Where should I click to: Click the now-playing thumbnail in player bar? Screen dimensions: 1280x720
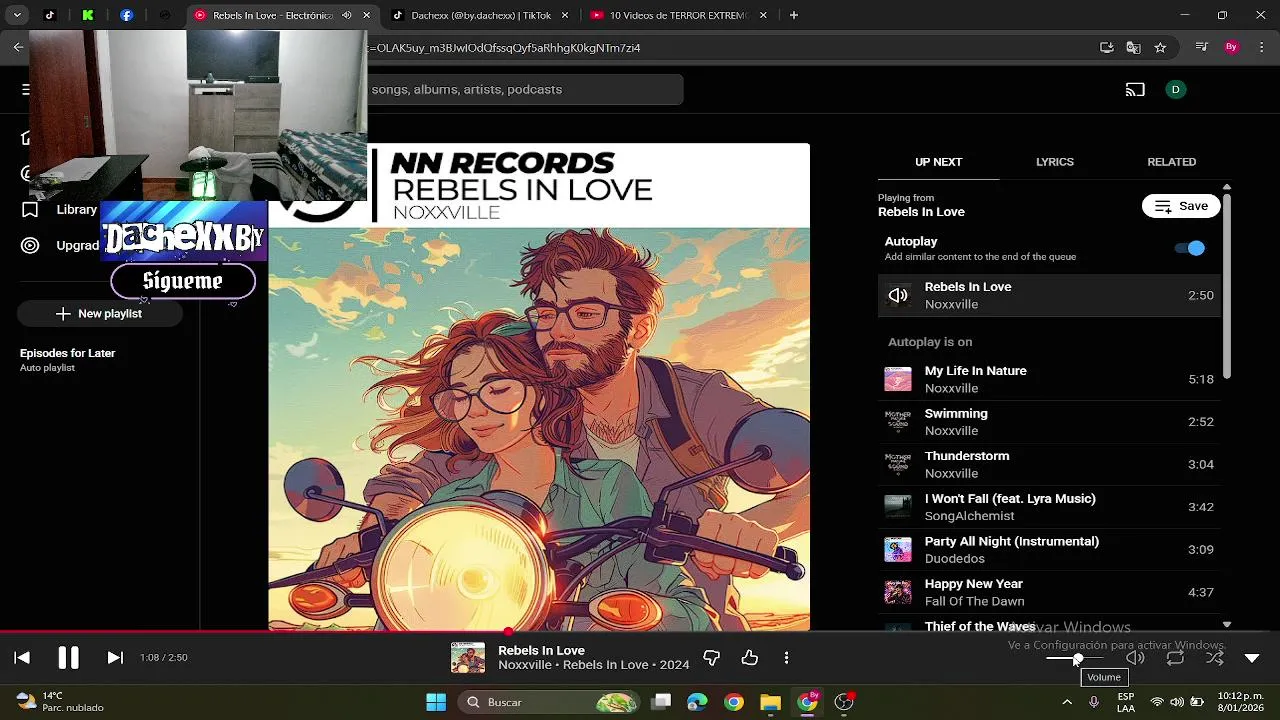pos(468,657)
